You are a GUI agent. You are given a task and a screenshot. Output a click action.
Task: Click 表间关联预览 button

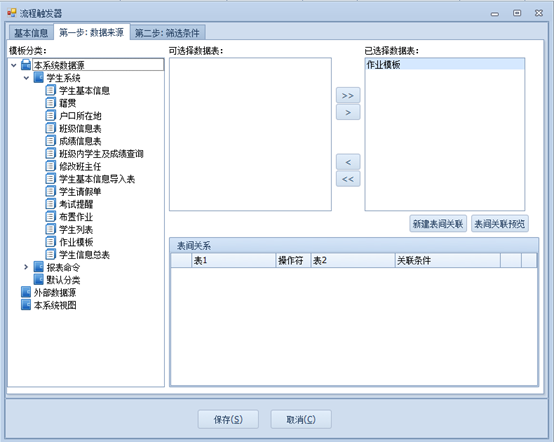click(x=500, y=224)
